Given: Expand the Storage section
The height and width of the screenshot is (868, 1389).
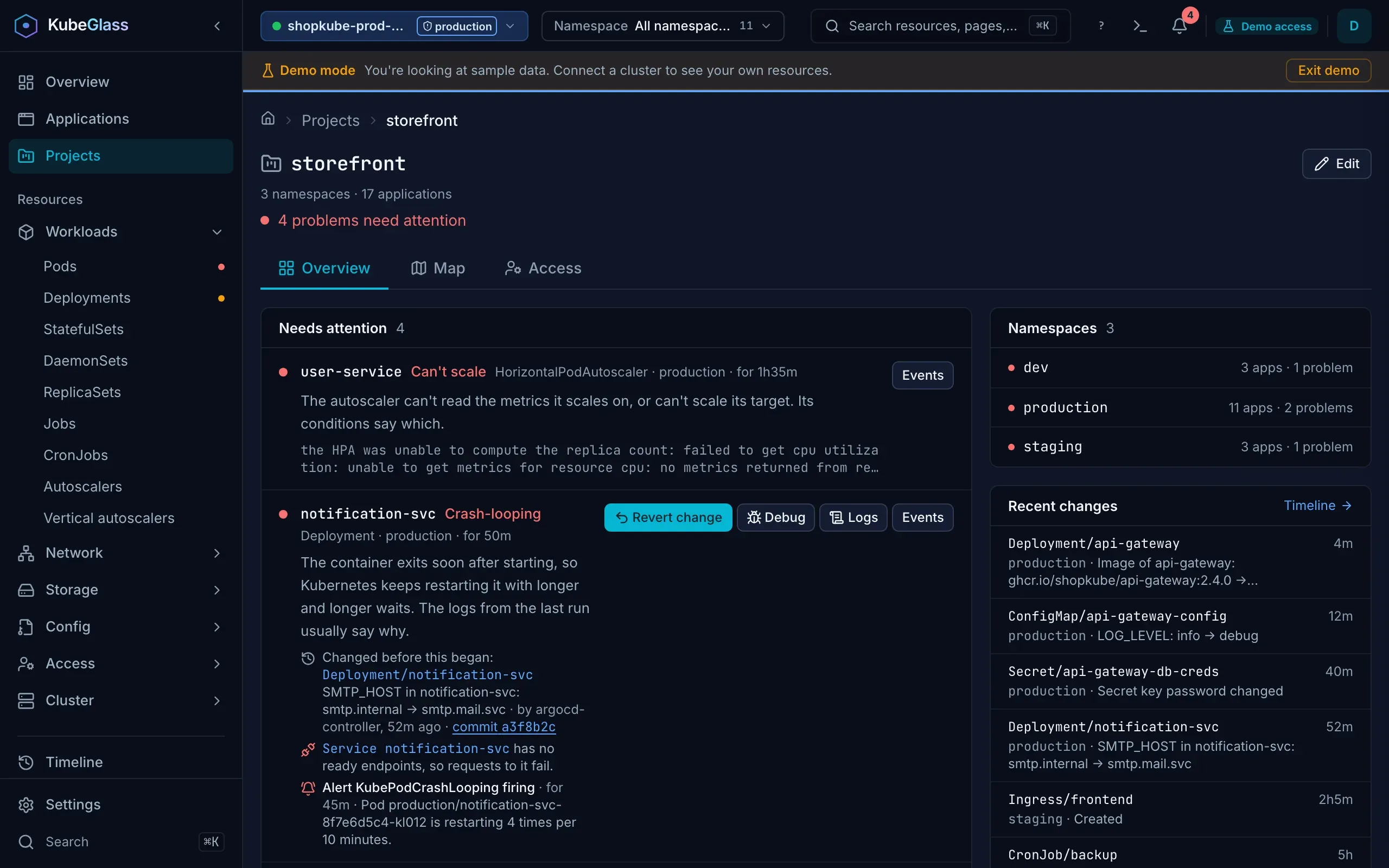Looking at the screenshot, I should coord(120,590).
